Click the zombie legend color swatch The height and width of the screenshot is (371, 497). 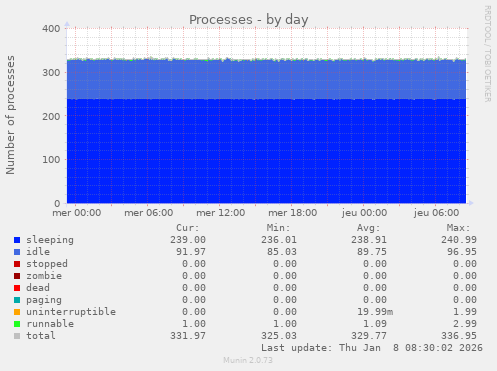click(17, 276)
